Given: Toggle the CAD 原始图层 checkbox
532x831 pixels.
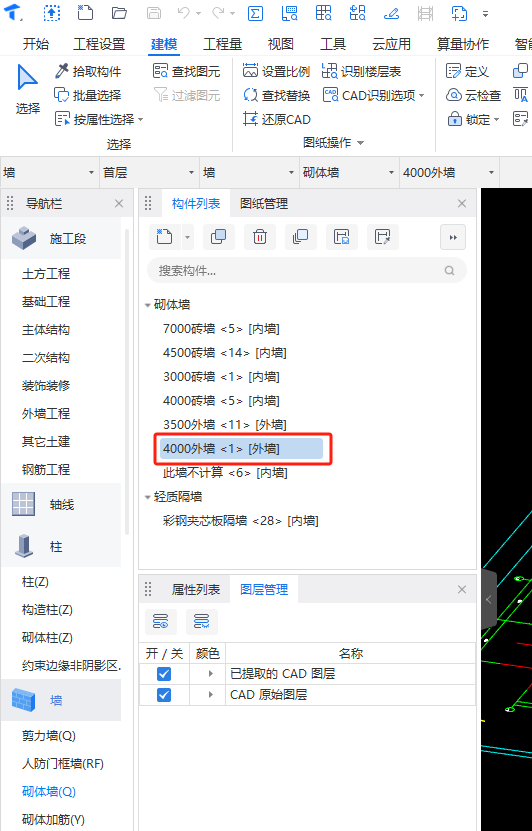Looking at the screenshot, I should [164, 695].
